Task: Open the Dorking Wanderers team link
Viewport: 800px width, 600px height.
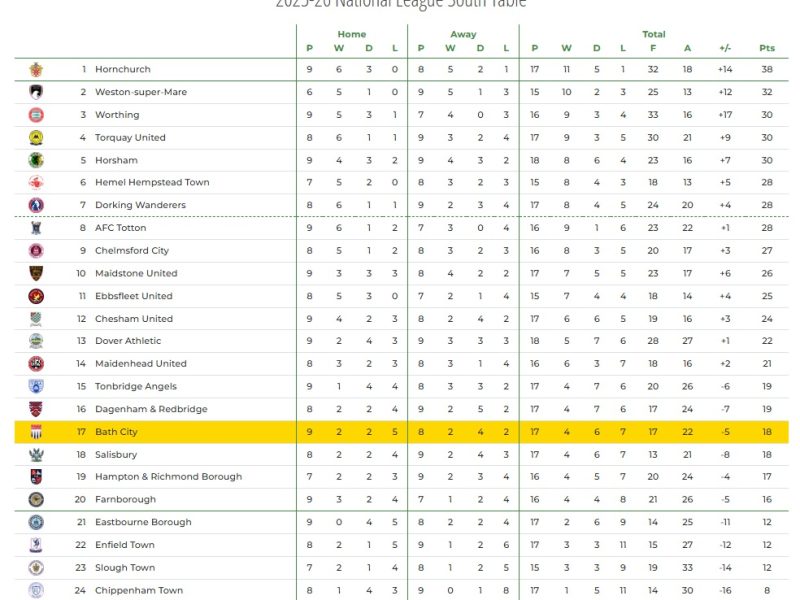Action: click(140, 205)
